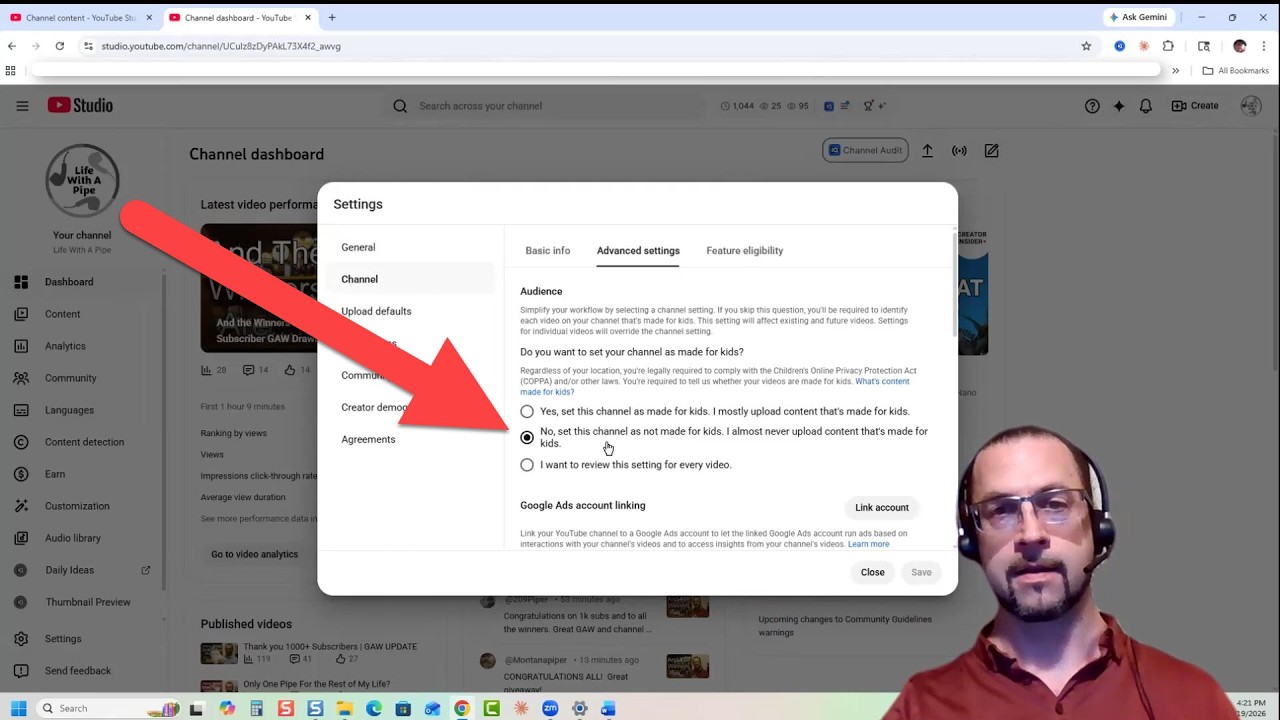Image resolution: width=1280 pixels, height=720 pixels.
Task: Switch to the Feature eligibility tab
Action: click(744, 251)
